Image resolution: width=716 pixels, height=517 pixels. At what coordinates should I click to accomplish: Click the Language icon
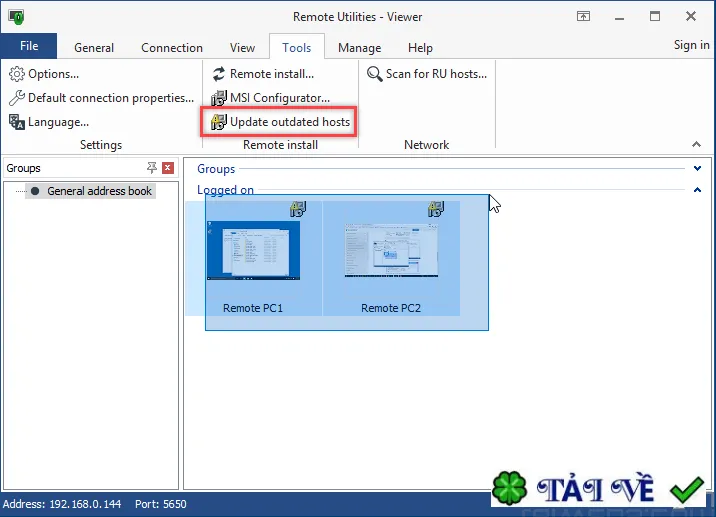point(16,122)
